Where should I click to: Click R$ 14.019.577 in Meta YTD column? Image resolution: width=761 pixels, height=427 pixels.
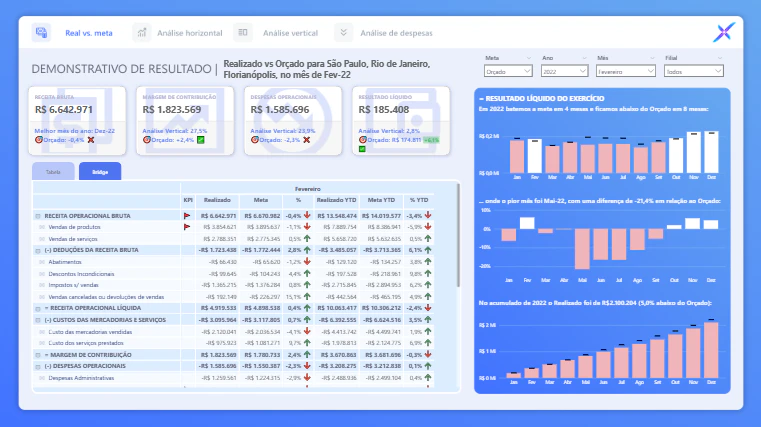pyautogui.click(x=381, y=215)
